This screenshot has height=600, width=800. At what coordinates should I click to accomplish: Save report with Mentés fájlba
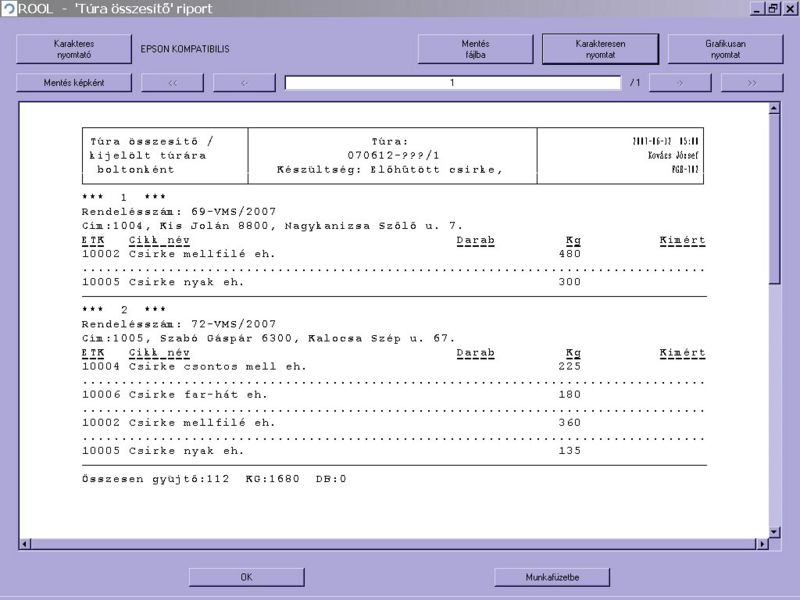click(475, 49)
